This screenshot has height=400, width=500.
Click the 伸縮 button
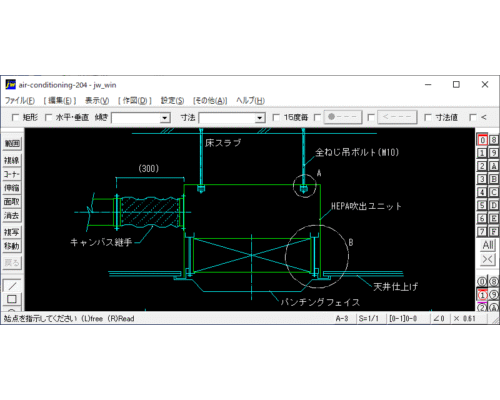pos(12,188)
